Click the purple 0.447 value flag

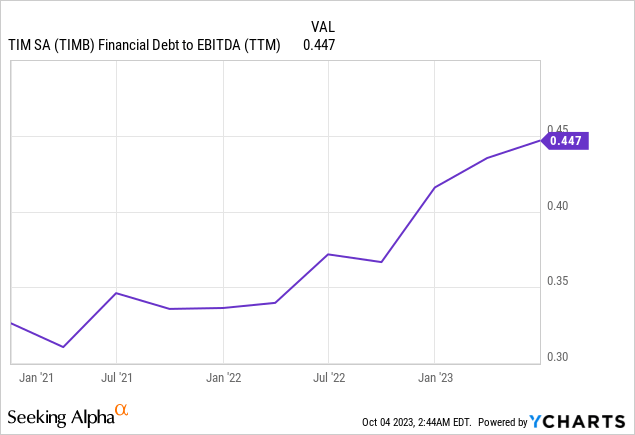click(x=567, y=141)
